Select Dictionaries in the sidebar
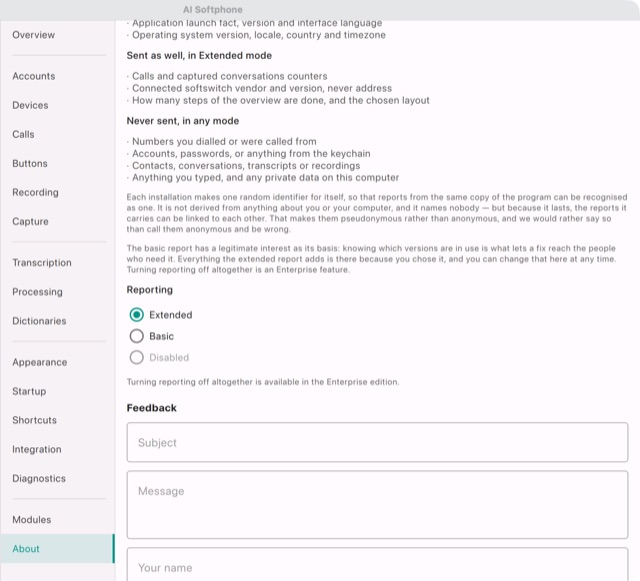 39,321
